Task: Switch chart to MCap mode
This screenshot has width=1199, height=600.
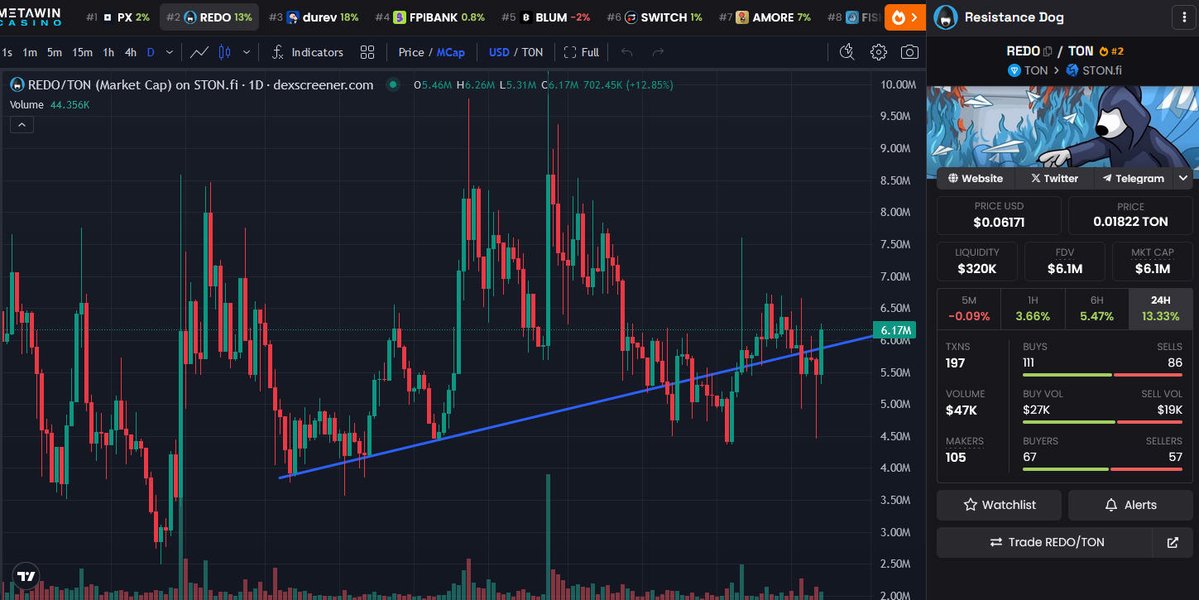Action: click(x=450, y=52)
